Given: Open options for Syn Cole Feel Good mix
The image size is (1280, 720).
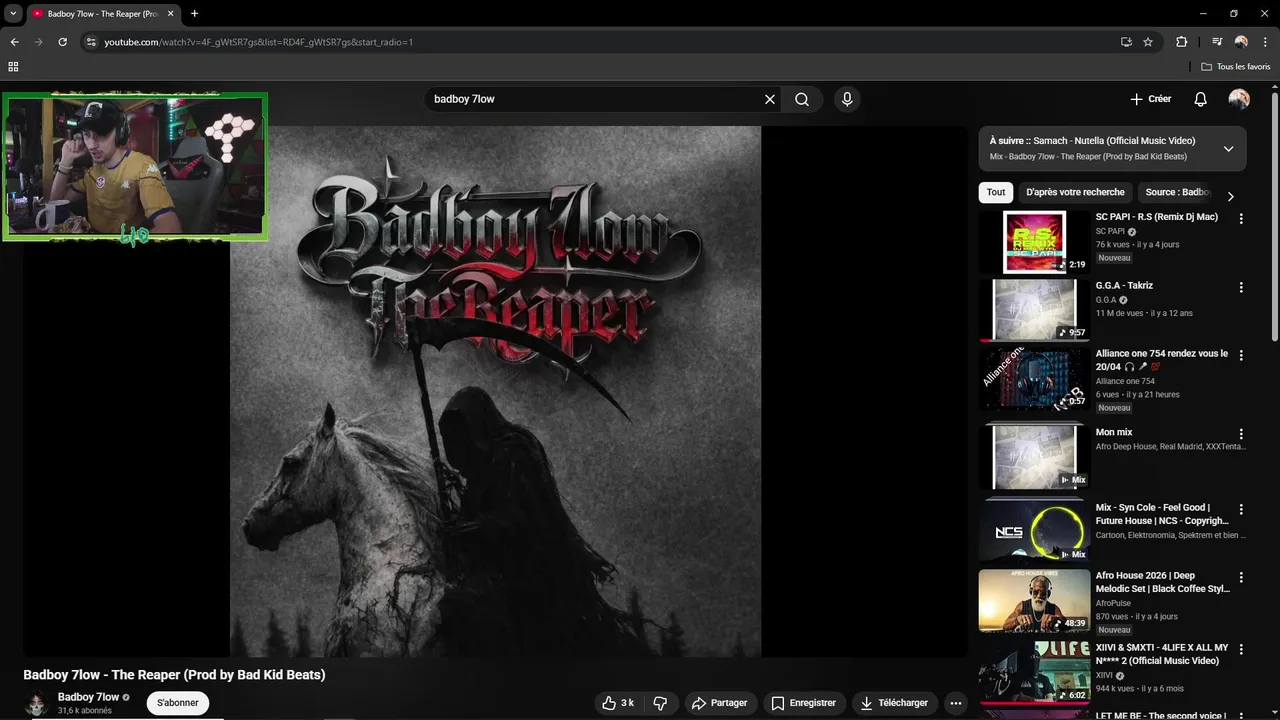Looking at the screenshot, I should tap(1241, 508).
